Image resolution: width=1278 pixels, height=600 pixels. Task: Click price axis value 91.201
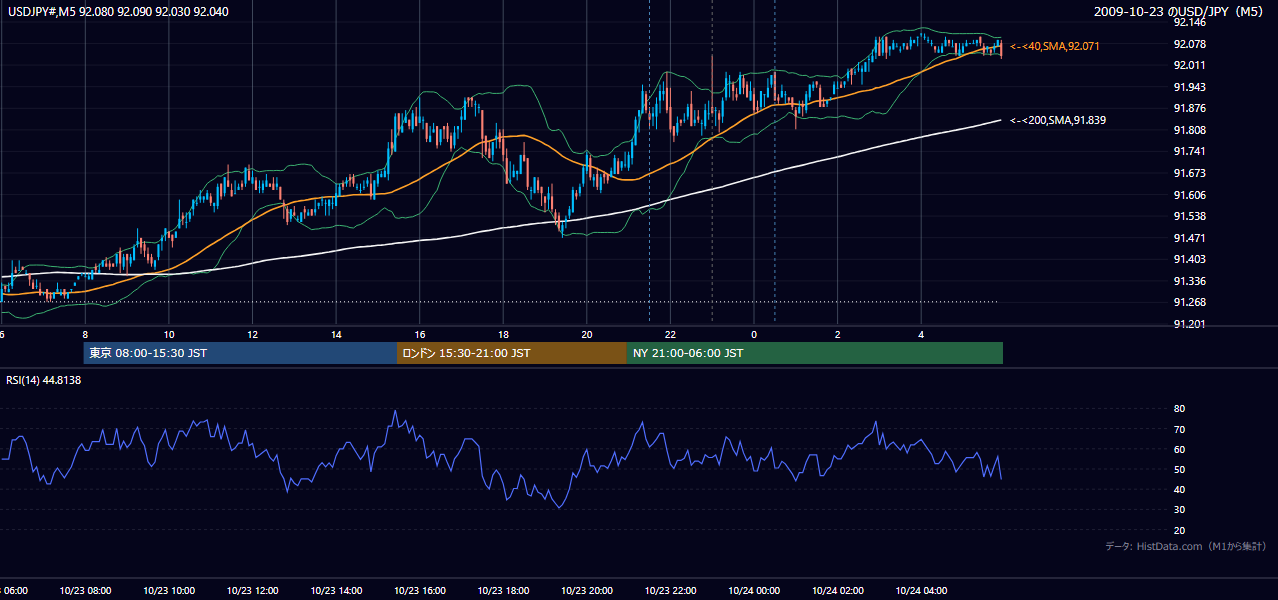tap(1189, 324)
